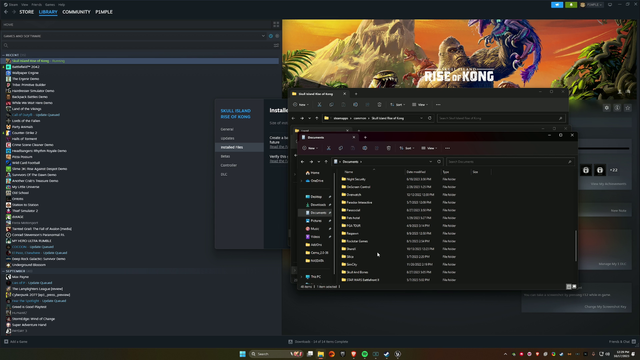The width and height of the screenshot is (640, 360).
Task: Click the Copy icon in Documents toolbar
Action: [x=340, y=148]
